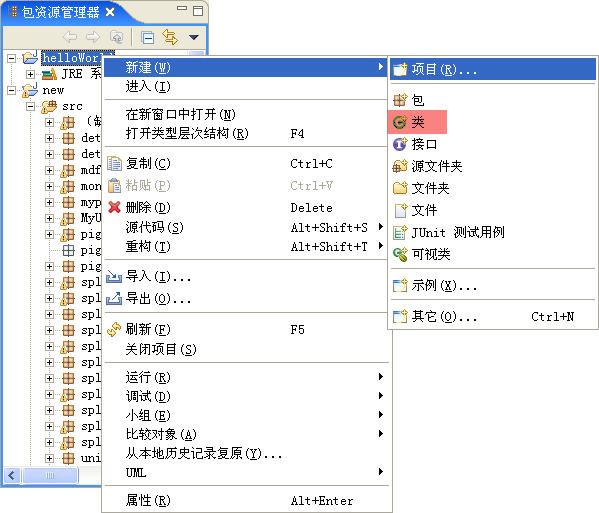599x513 pixels.
Task: Click the Back arrow in Package Explorer toolbar
Action: click(70, 37)
